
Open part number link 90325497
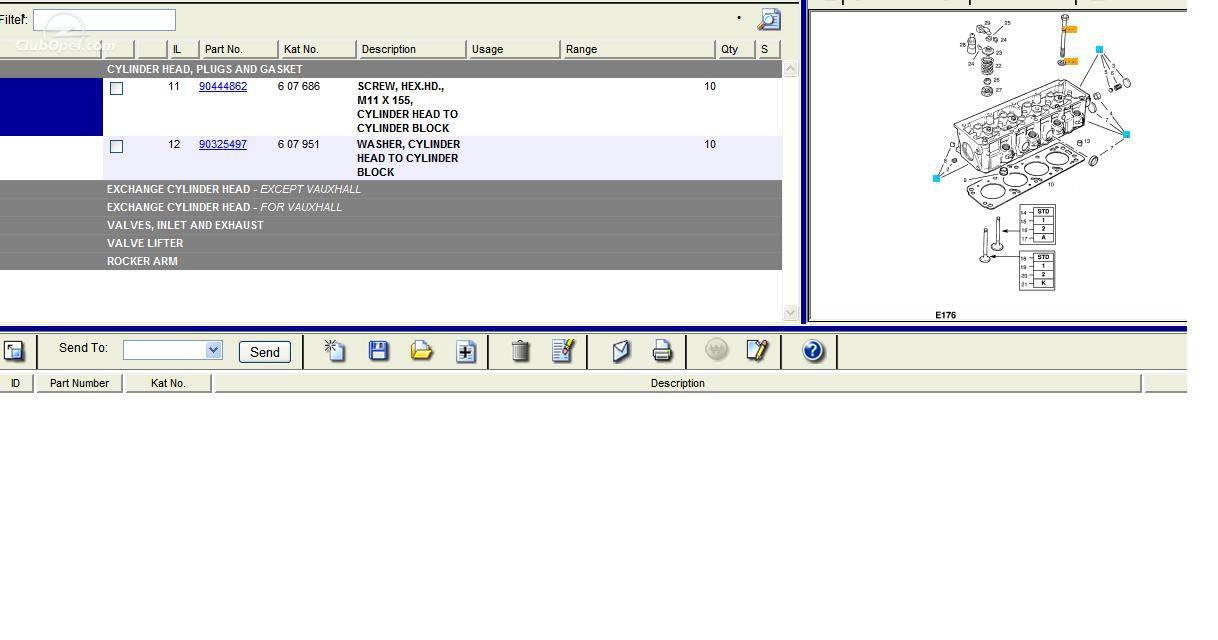coord(223,144)
